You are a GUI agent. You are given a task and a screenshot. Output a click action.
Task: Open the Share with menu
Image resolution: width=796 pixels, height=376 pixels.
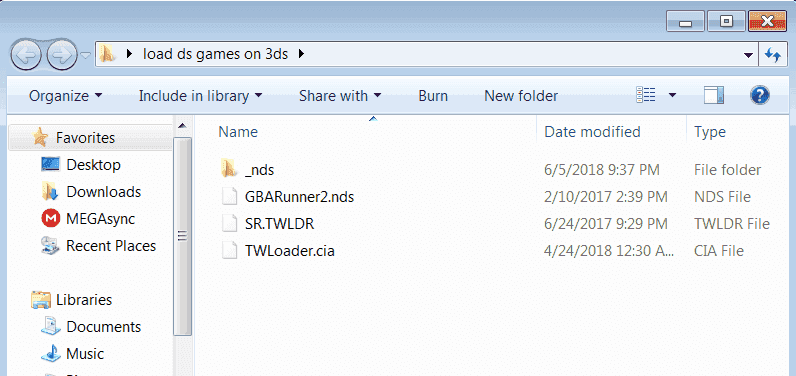coord(340,96)
